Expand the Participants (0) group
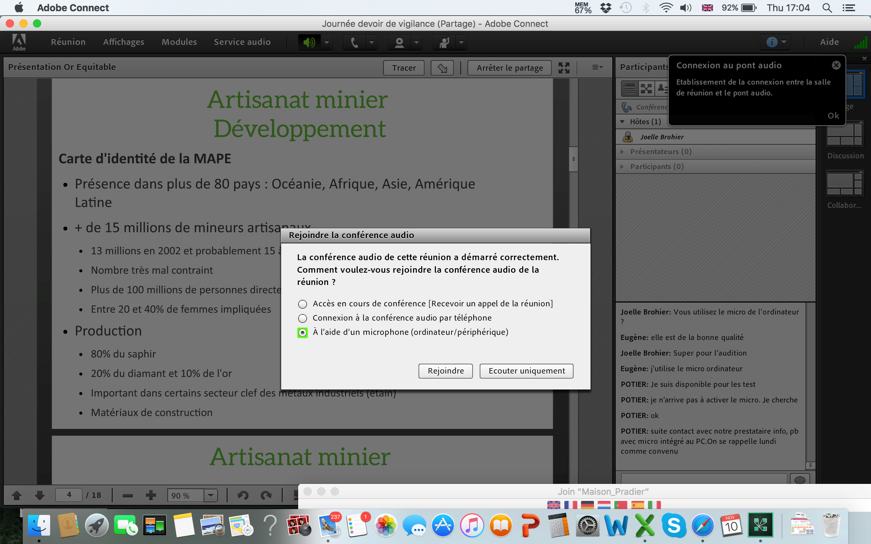Viewport: 871px width, 544px height. point(622,166)
